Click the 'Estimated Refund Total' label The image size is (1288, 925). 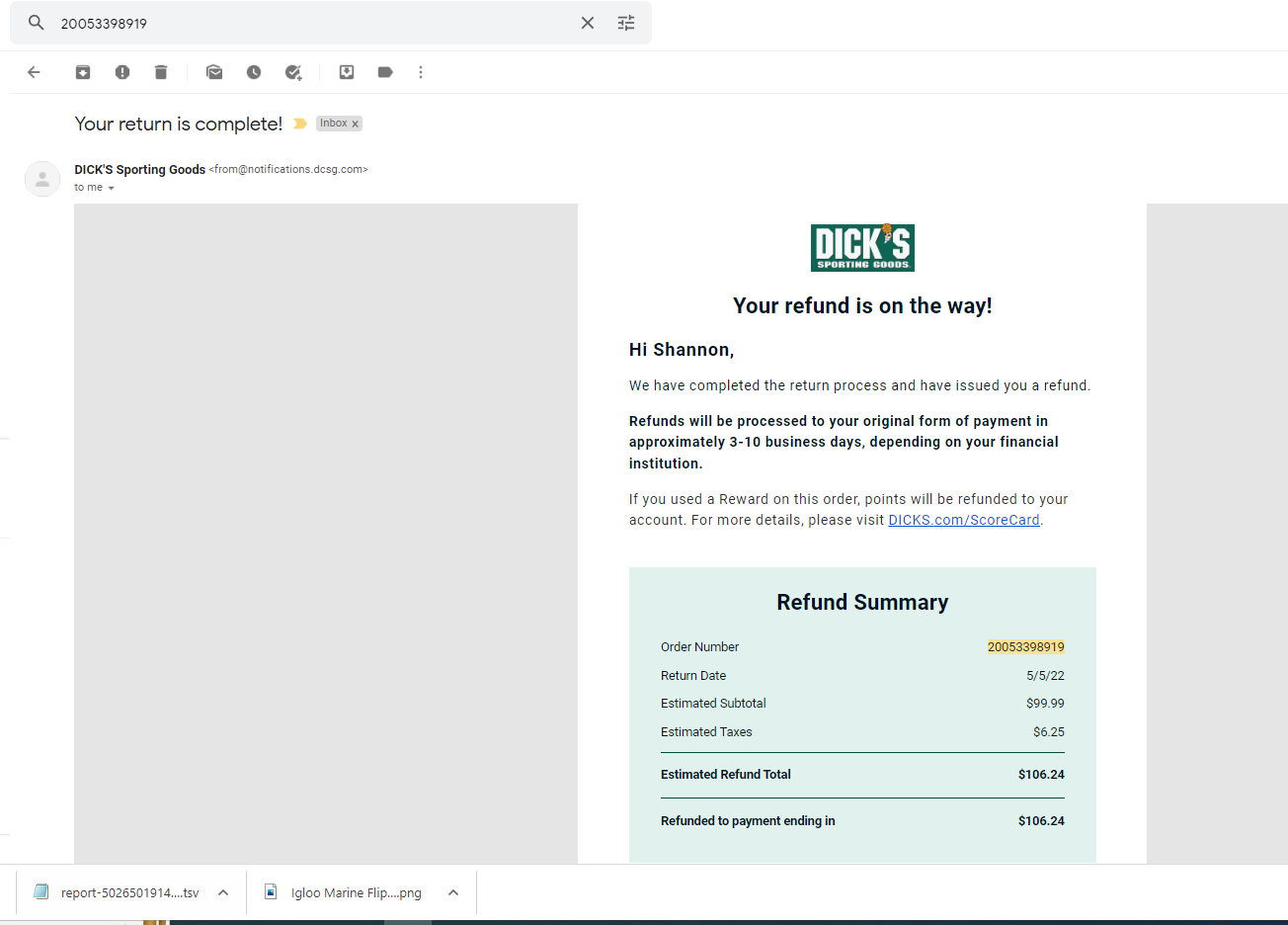pos(726,775)
